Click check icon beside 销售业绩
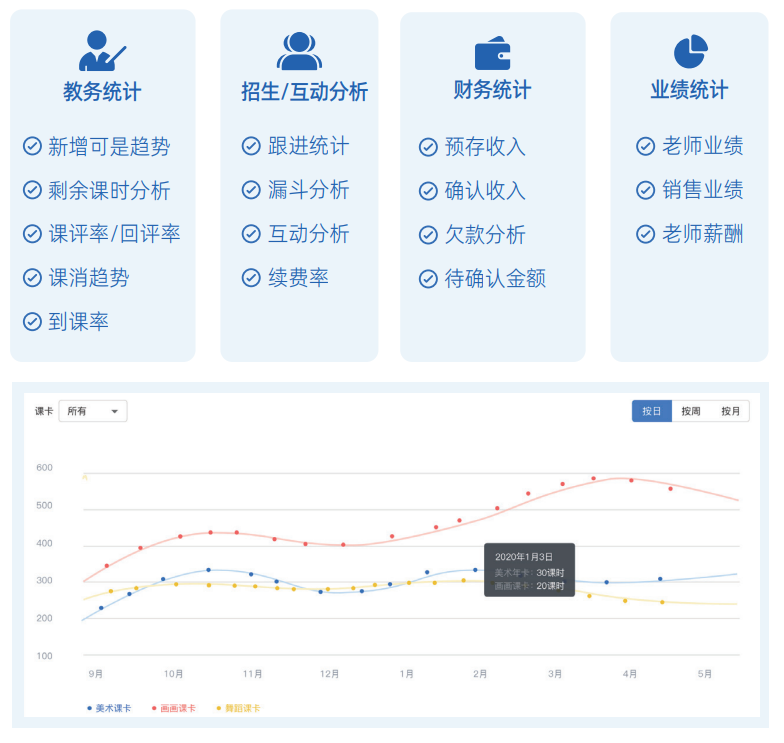 coord(646,190)
